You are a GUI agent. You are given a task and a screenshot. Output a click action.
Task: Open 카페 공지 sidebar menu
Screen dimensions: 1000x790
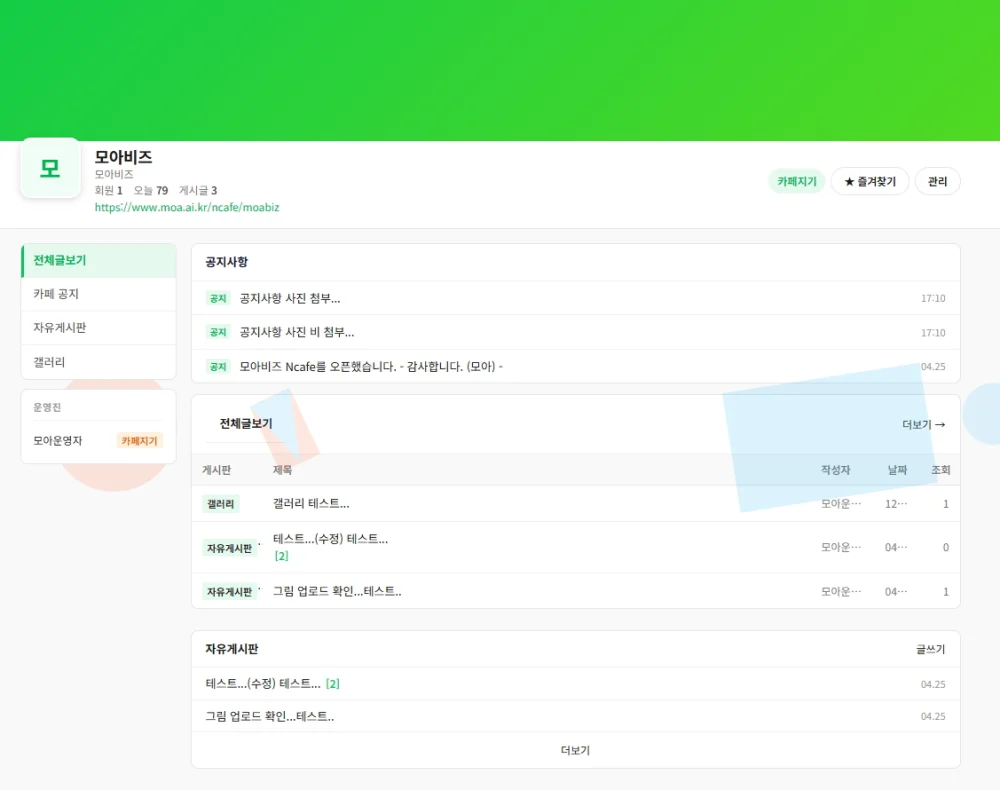tap(99, 294)
